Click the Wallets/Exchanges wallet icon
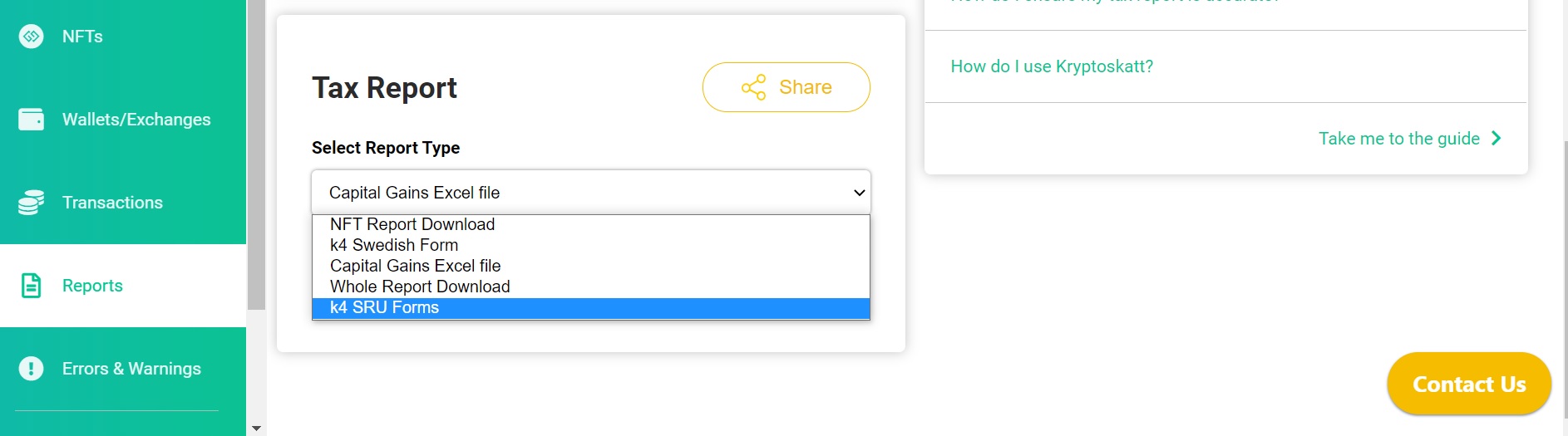Viewport: 1568px width, 436px height. pos(31,120)
